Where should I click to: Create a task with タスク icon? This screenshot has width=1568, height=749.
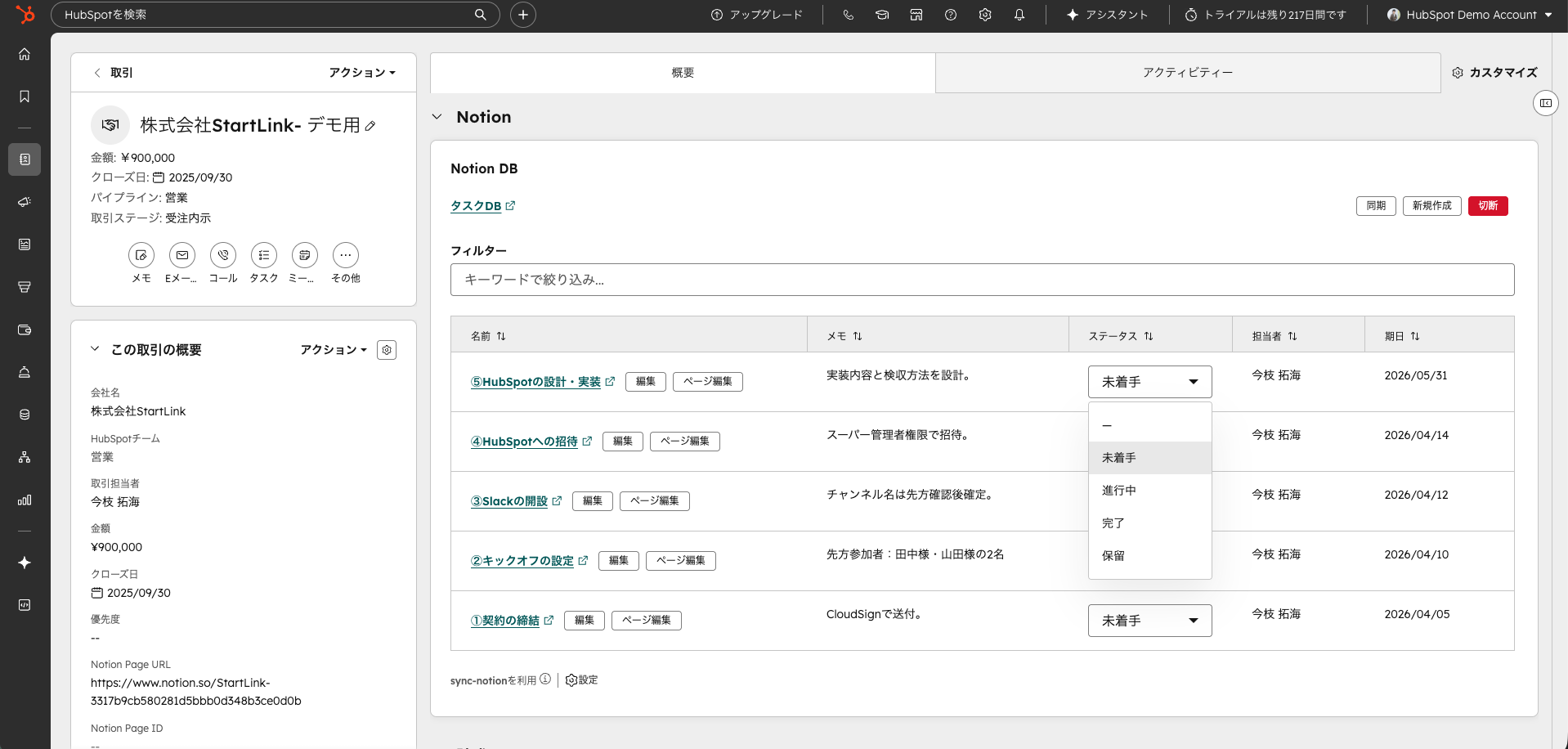point(264,255)
